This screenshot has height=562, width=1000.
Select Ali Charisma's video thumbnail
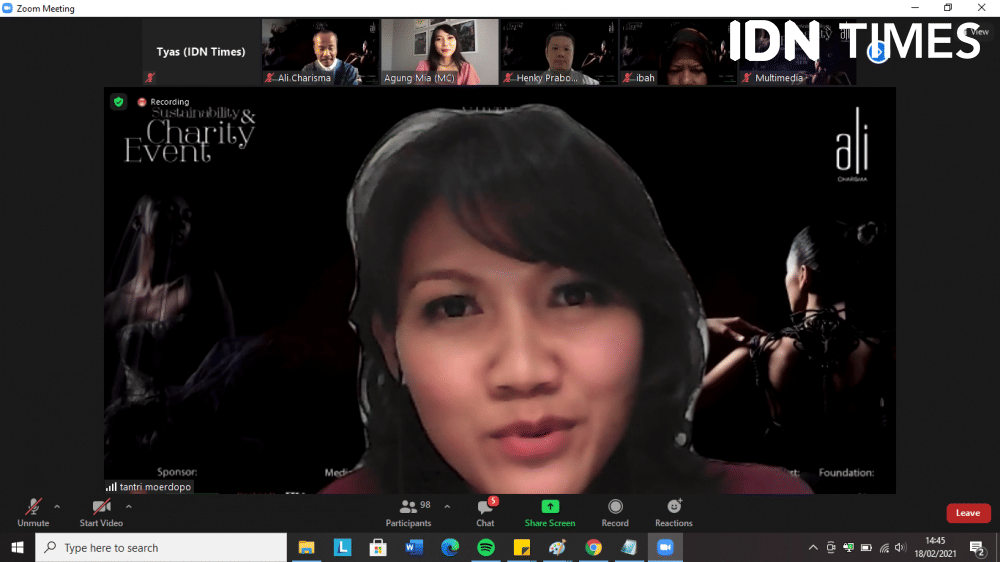[x=320, y=51]
